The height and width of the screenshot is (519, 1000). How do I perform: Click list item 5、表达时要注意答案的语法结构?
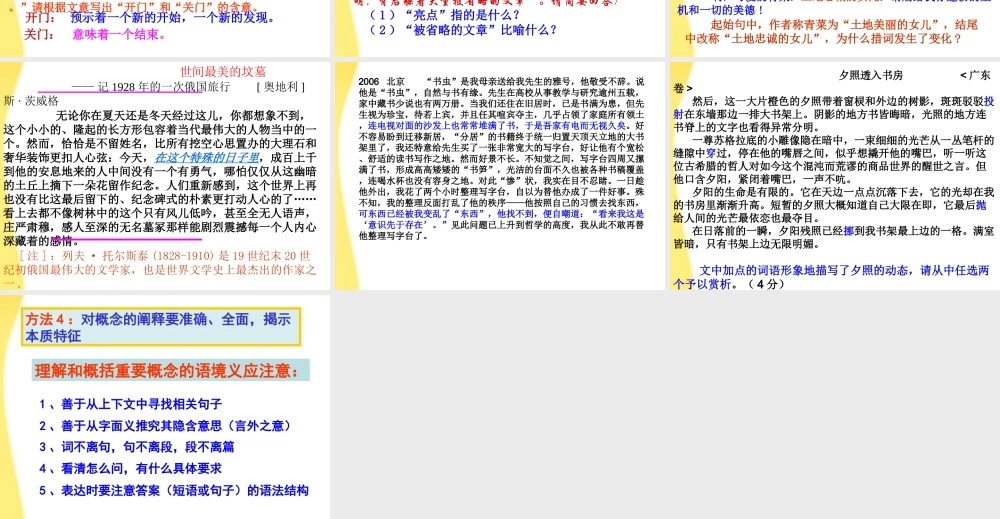point(173,490)
